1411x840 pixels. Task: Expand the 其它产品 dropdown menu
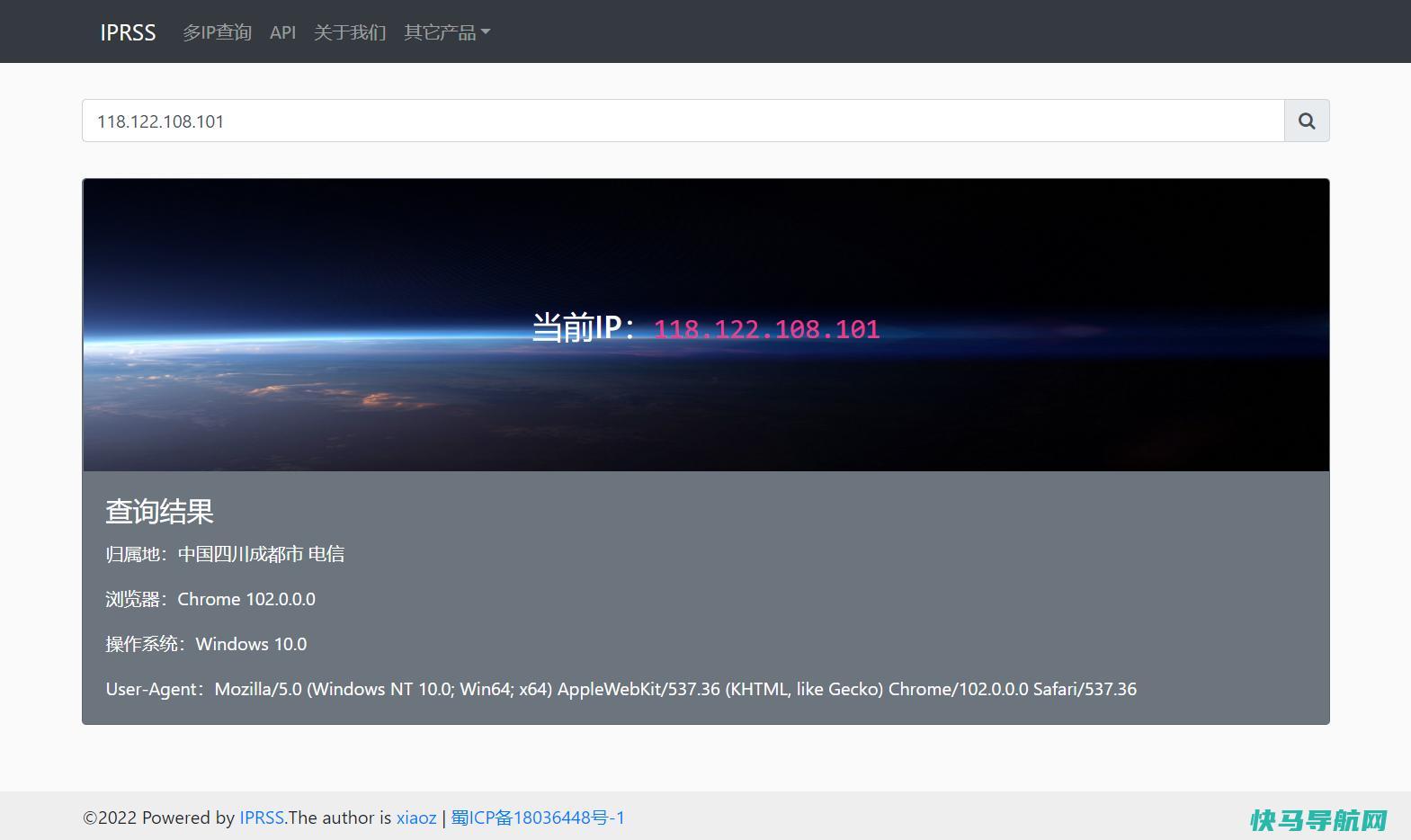[x=447, y=32]
